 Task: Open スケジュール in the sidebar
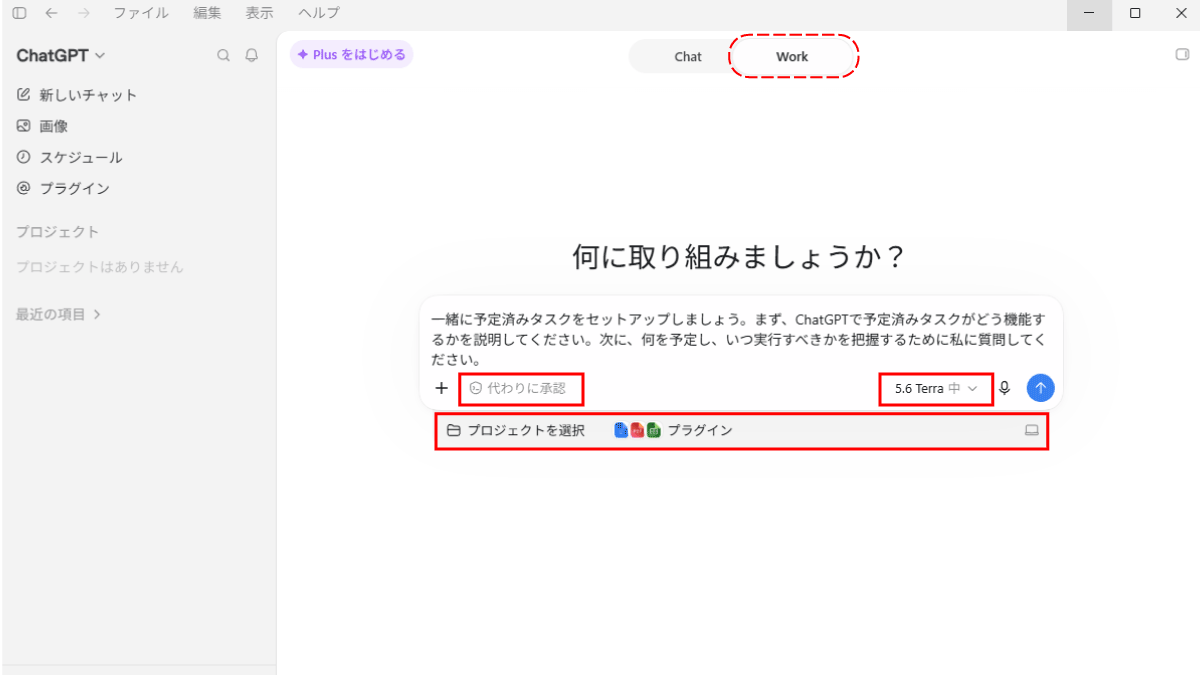(x=70, y=157)
